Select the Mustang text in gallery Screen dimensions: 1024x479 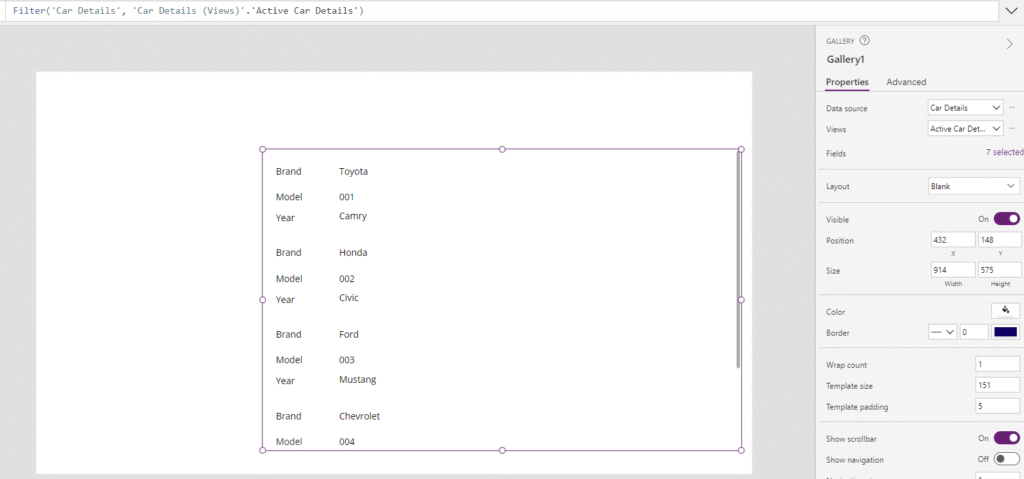pos(357,379)
